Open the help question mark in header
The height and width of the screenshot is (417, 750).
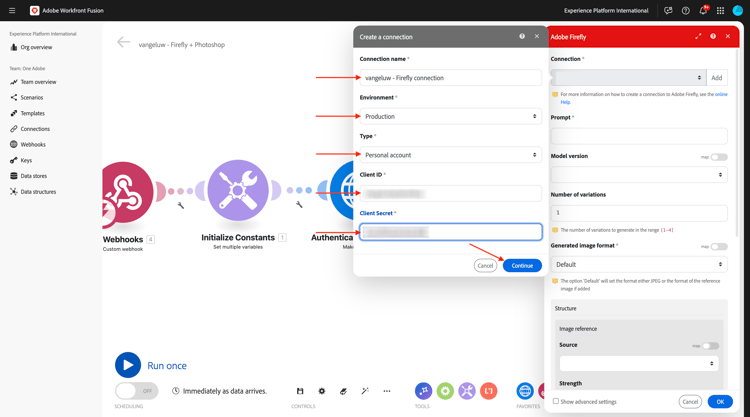[685, 11]
